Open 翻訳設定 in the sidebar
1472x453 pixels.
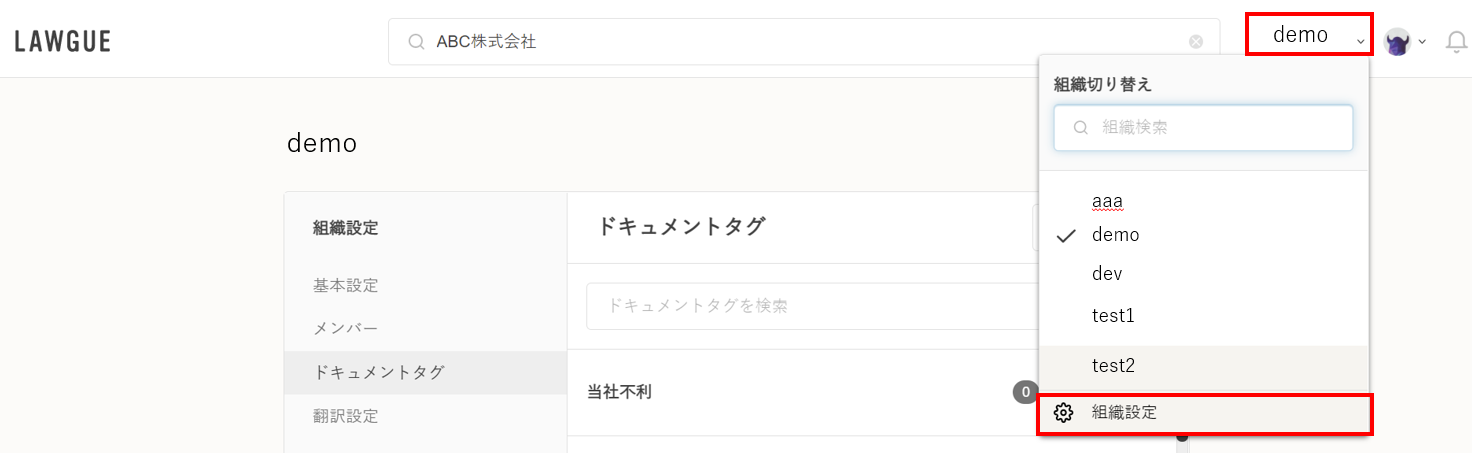pos(345,416)
